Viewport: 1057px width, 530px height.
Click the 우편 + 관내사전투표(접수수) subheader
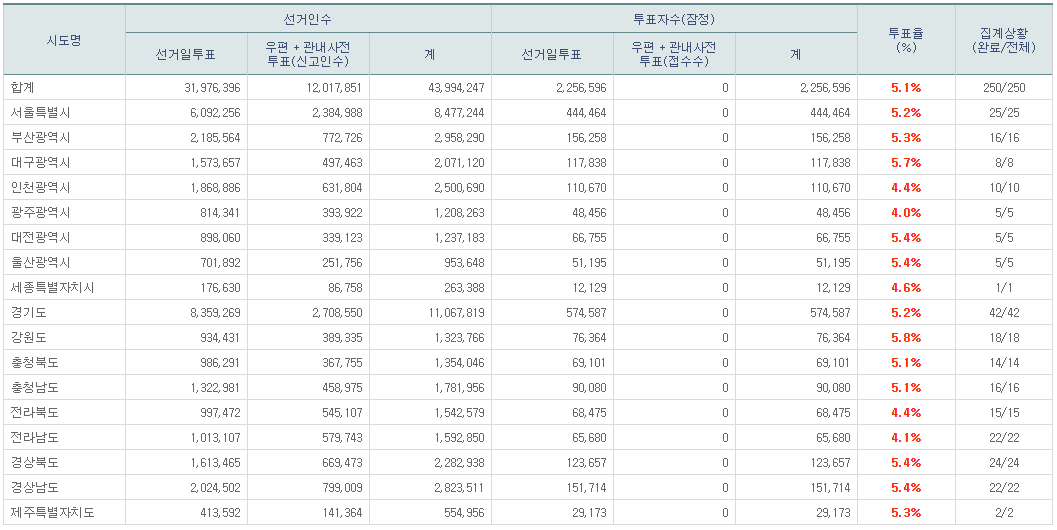674,54
